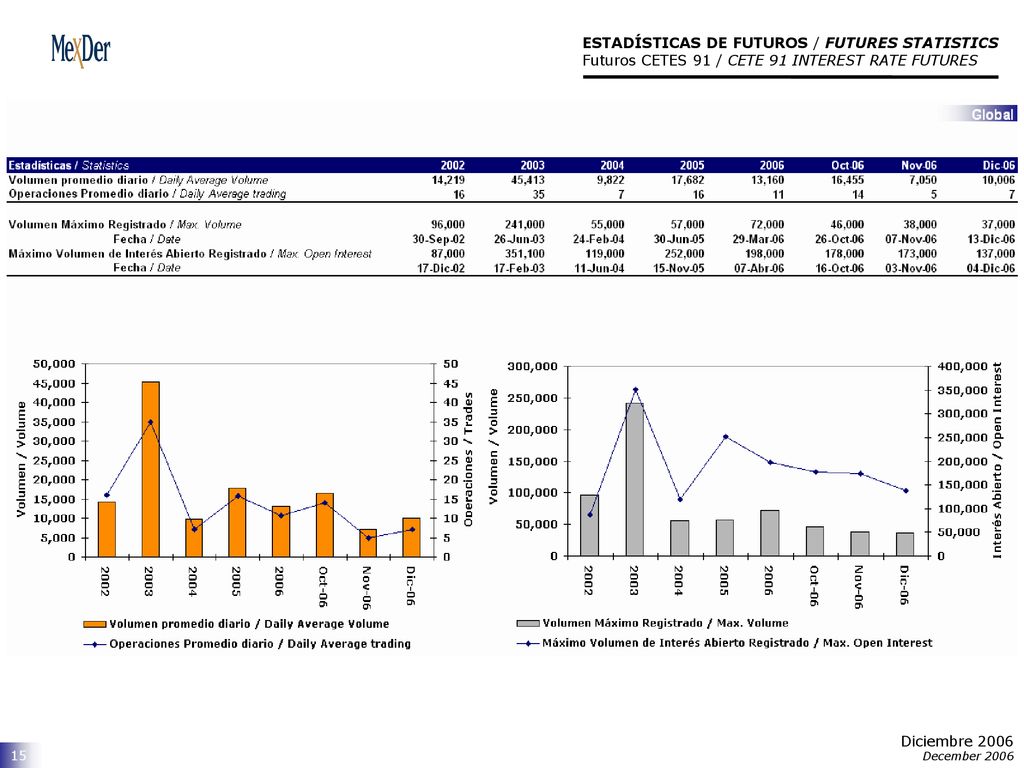This screenshot has width=1024, height=768.
Task: Click the gray Max. Volume legend swatch
Action: click(528, 624)
